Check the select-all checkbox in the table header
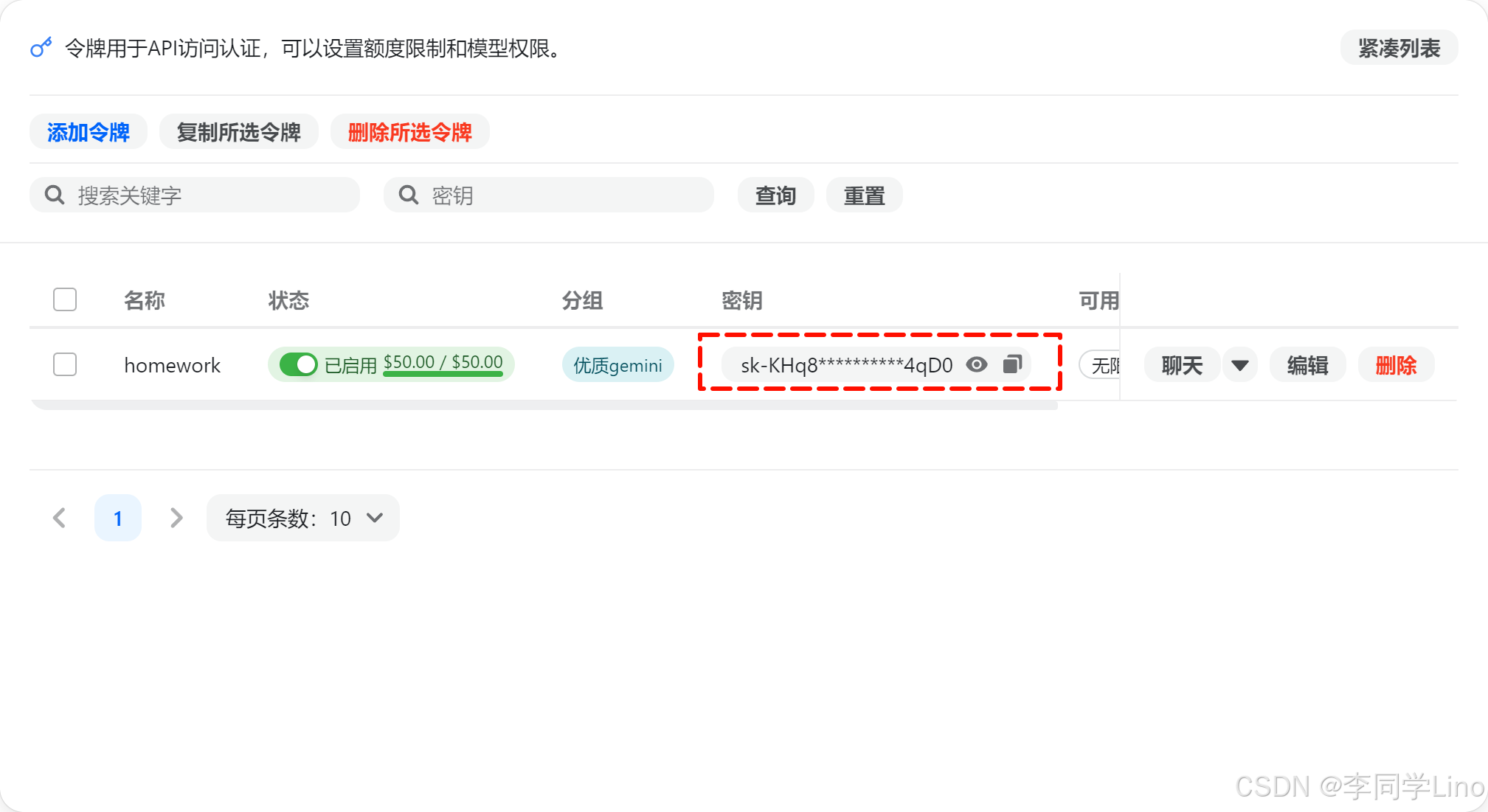The width and height of the screenshot is (1488, 812). click(x=65, y=299)
